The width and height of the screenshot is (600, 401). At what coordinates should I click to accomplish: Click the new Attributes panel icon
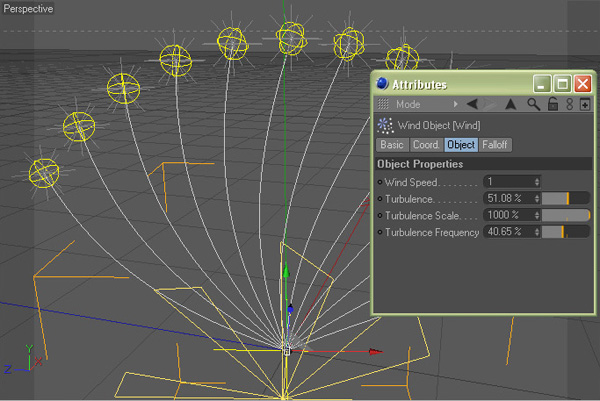tap(585, 104)
